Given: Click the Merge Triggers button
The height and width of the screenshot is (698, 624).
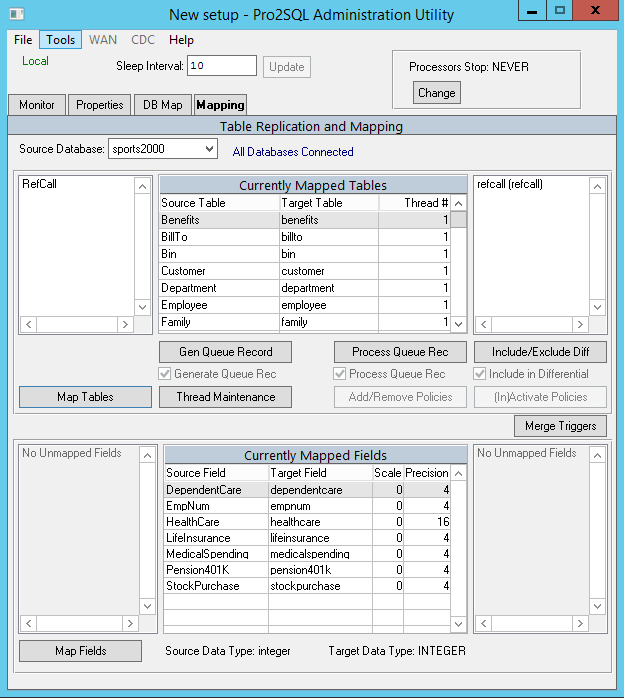Looking at the screenshot, I should (x=560, y=426).
